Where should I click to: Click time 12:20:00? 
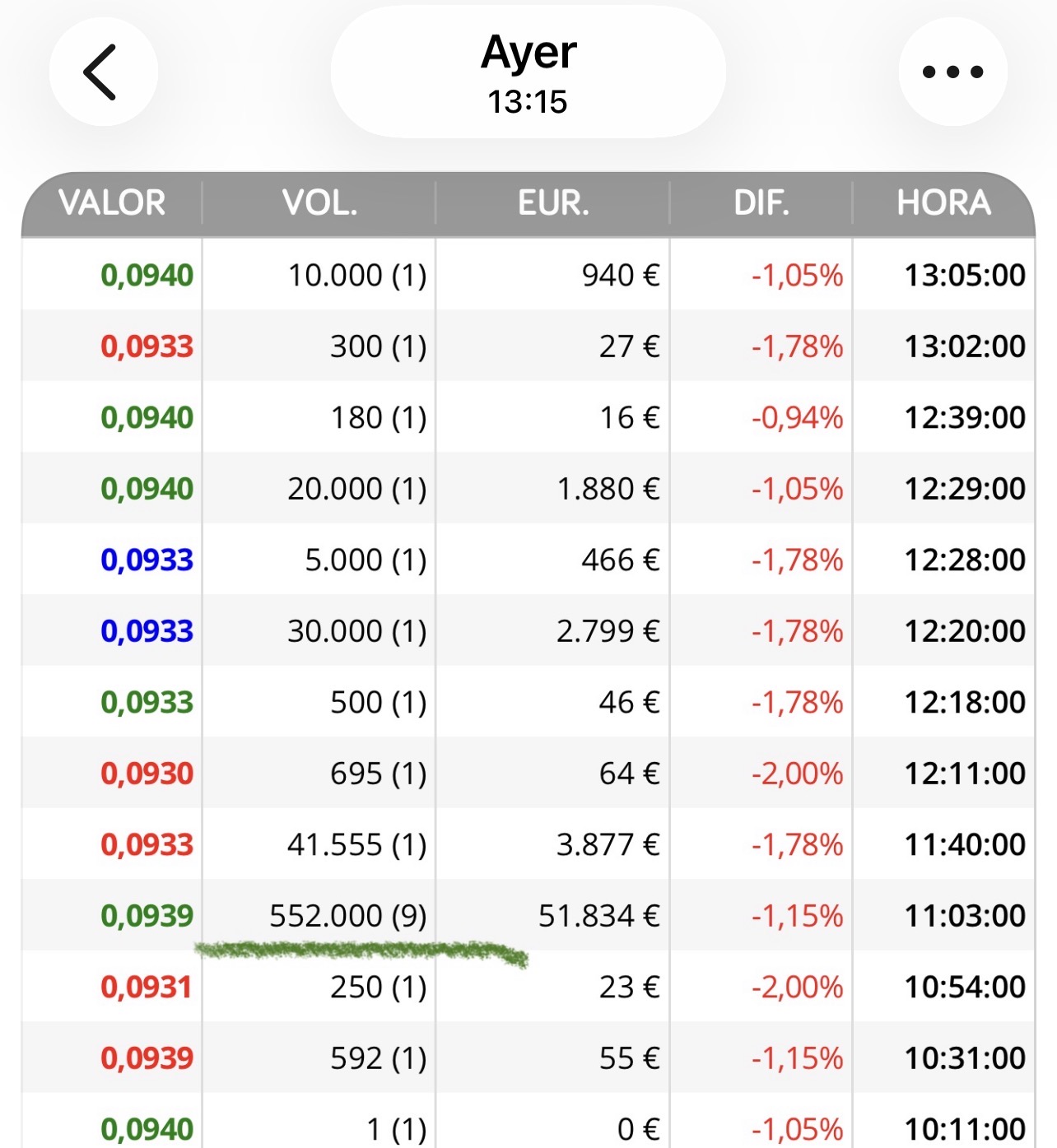pyautogui.click(x=965, y=631)
